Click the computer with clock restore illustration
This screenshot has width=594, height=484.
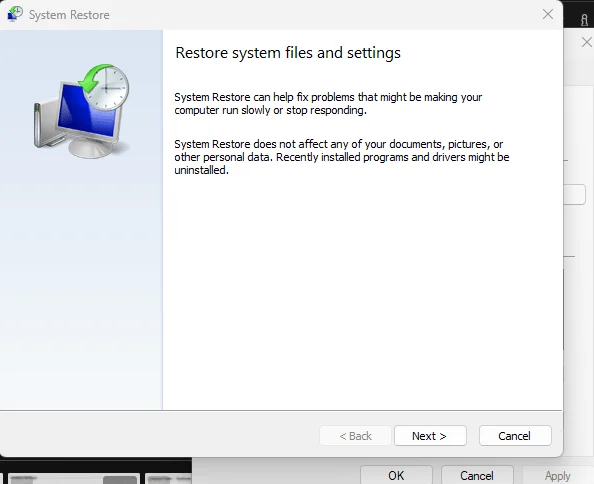82,111
